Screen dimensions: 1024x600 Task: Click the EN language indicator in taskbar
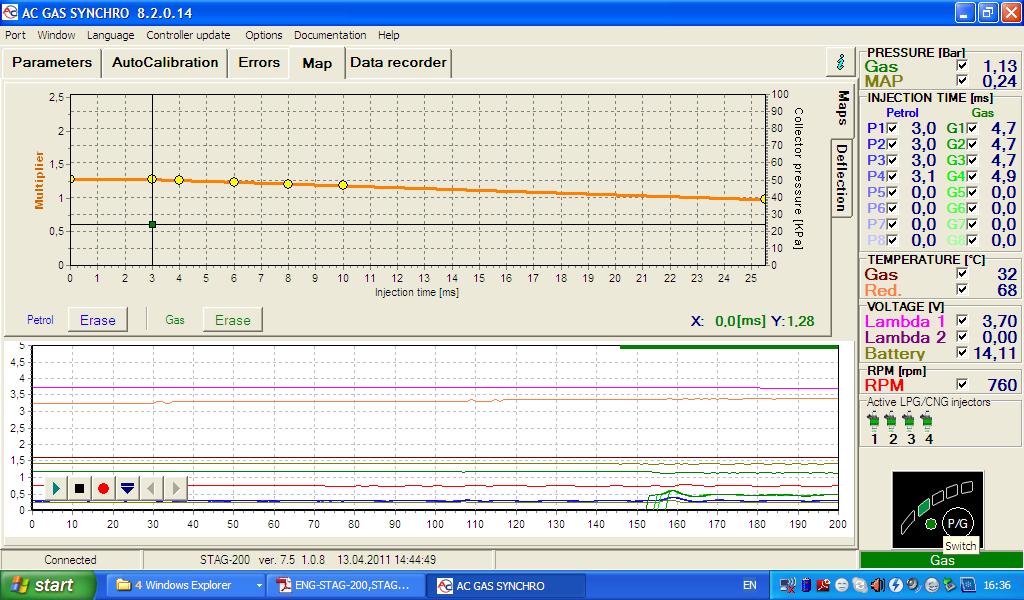click(750, 586)
